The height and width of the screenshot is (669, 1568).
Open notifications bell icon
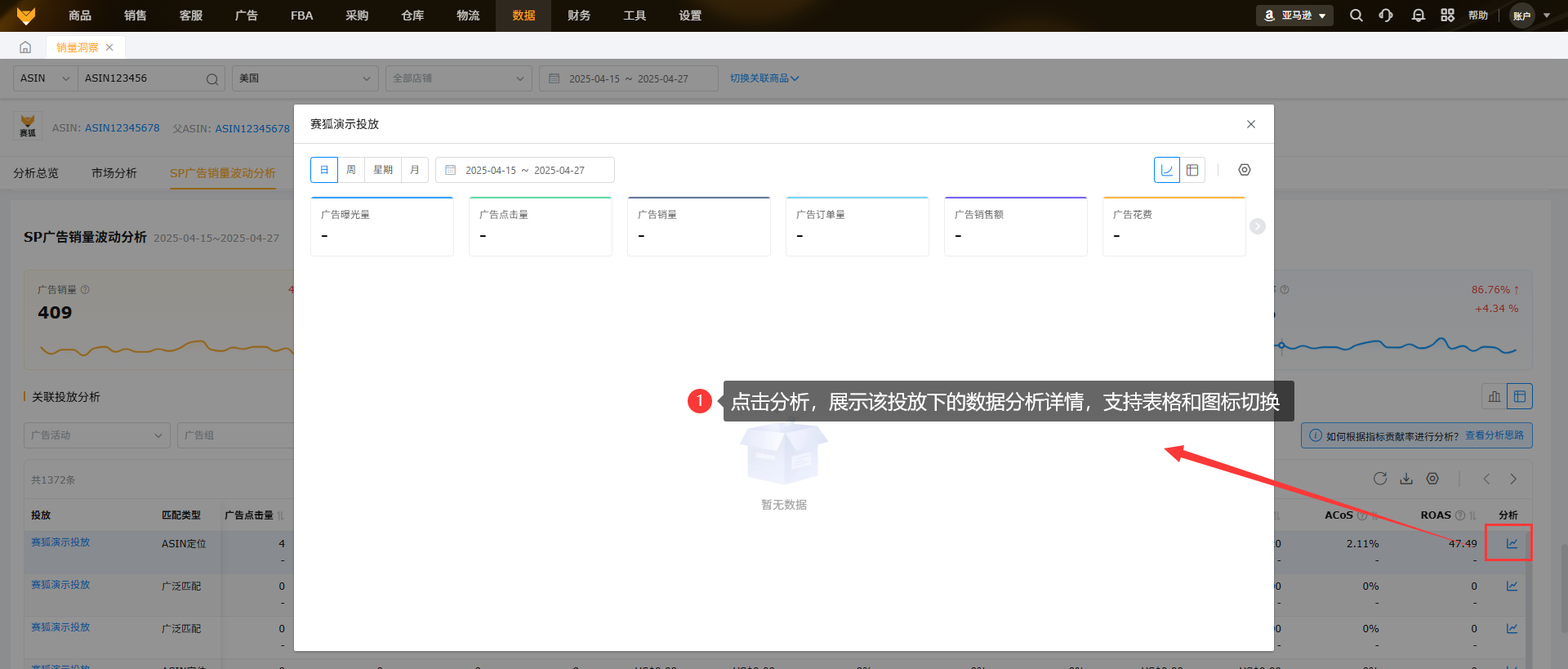coord(1418,16)
